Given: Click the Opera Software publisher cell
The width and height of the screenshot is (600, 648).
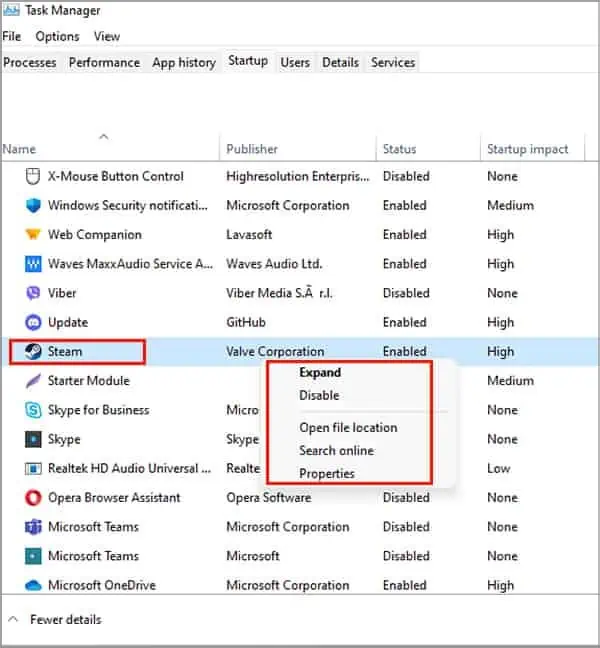Looking at the screenshot, I should click(x=269, y=498).
